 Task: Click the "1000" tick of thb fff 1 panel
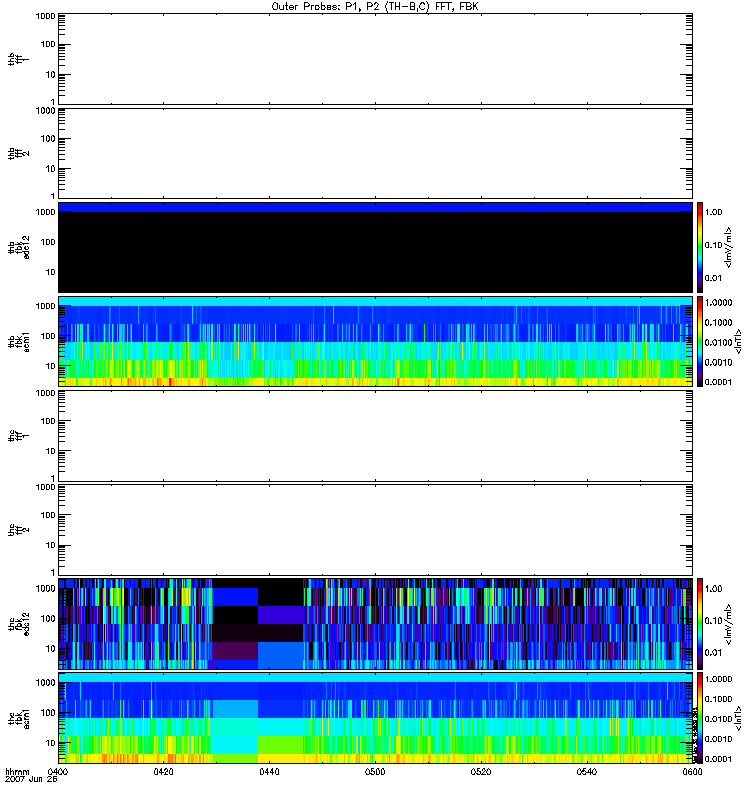tap(45, 16)
